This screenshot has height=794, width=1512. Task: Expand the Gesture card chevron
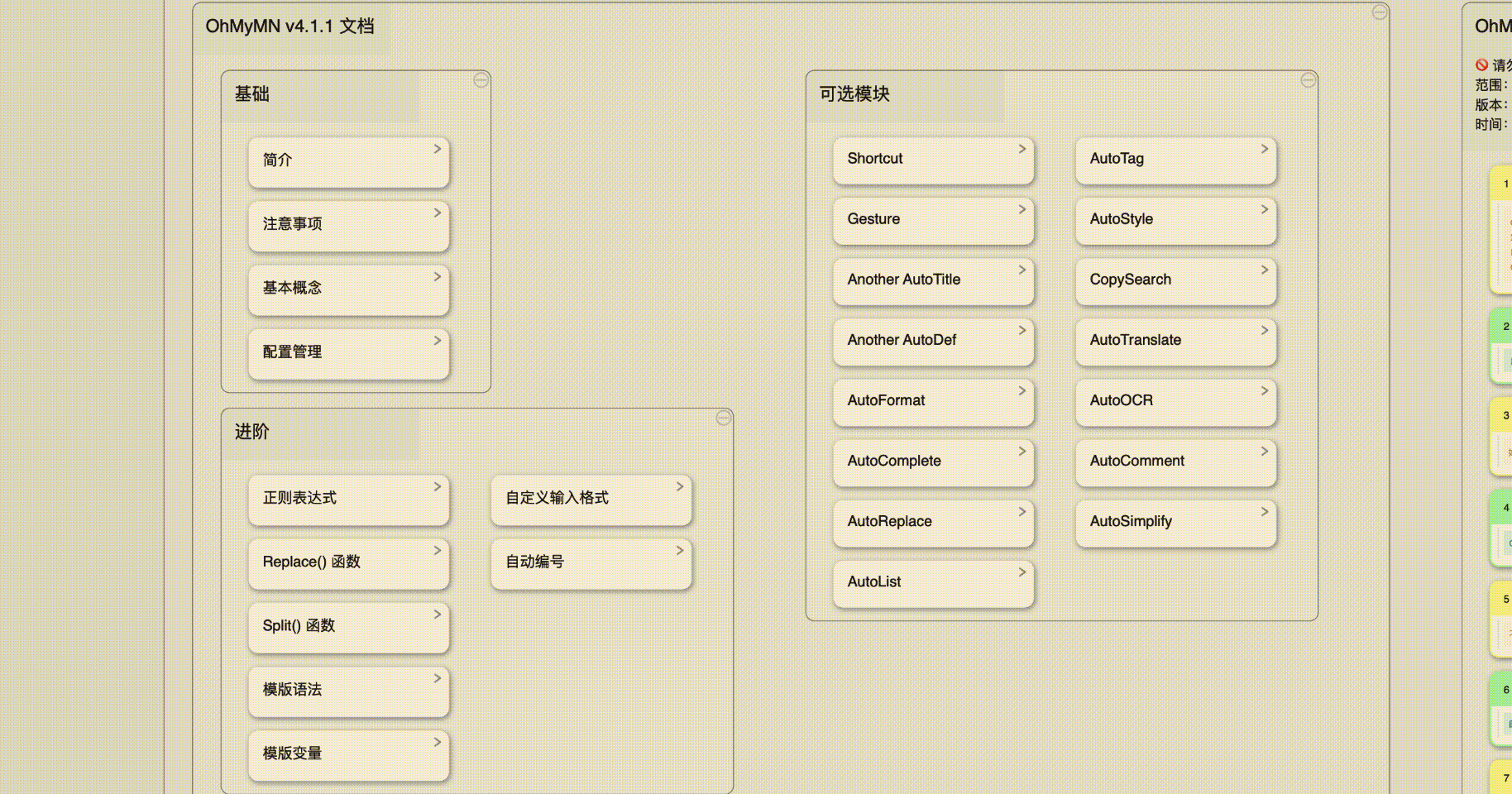click(x=1022, y=209)
